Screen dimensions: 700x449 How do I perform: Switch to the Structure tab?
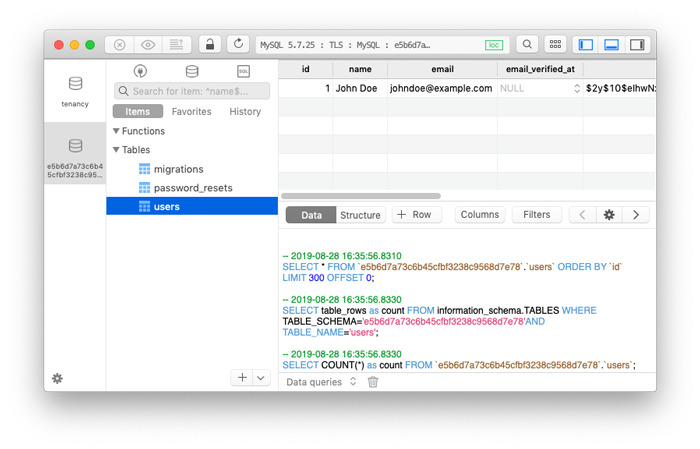[x=360, y=215]
